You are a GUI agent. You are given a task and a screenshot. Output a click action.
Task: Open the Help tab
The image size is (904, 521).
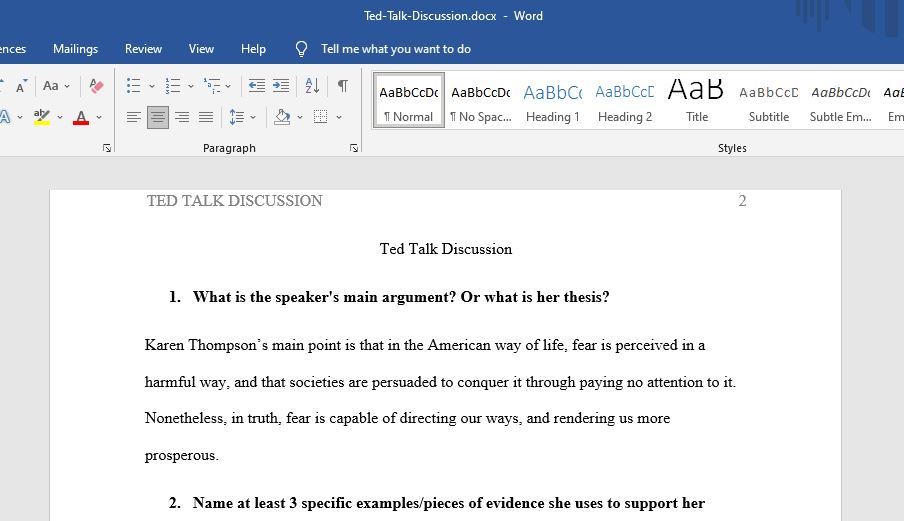[x=254, y=49]
